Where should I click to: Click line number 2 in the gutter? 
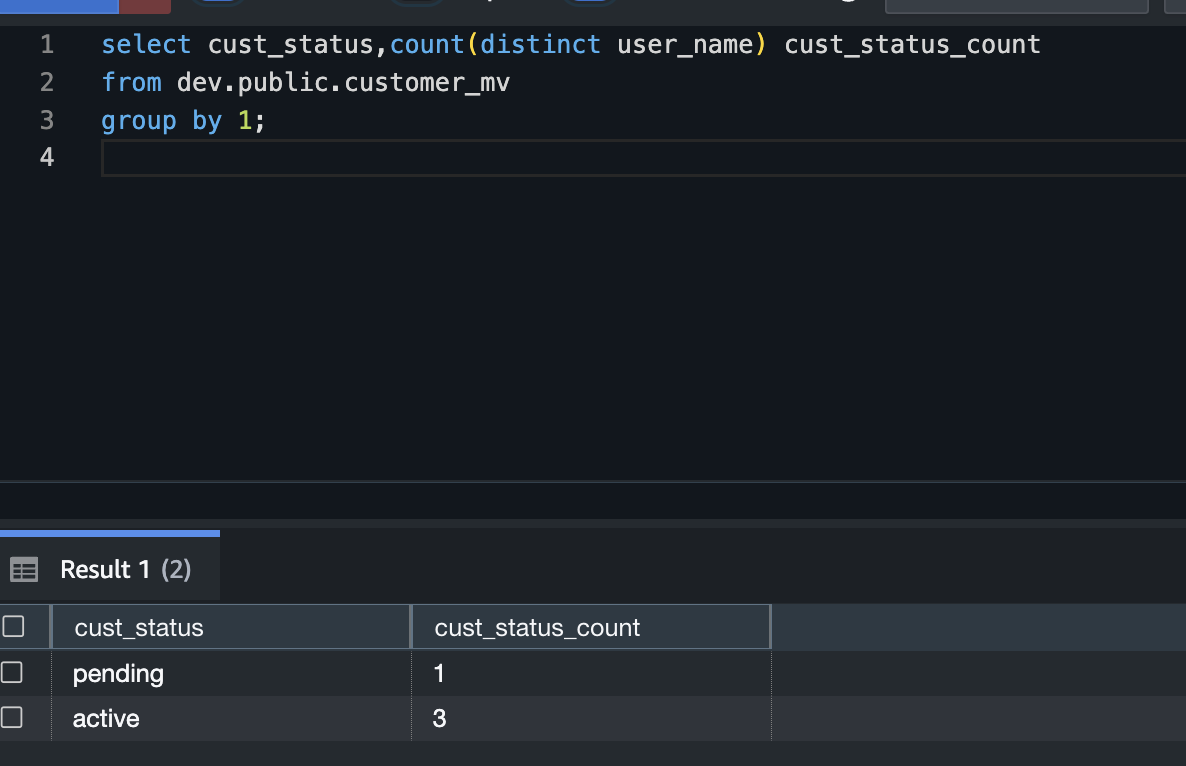47,82
